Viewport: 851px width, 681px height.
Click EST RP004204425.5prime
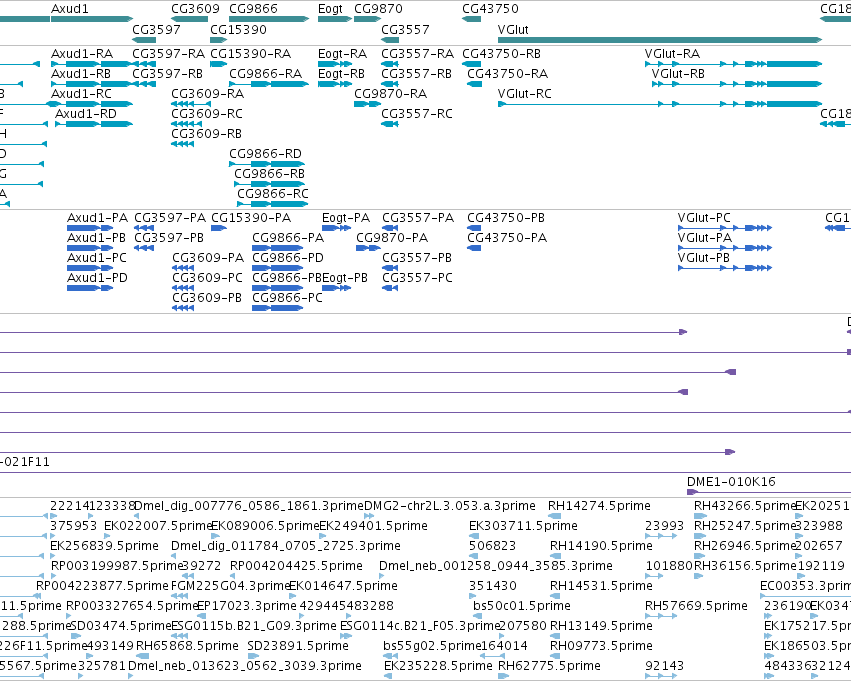[x=296, y=566]
